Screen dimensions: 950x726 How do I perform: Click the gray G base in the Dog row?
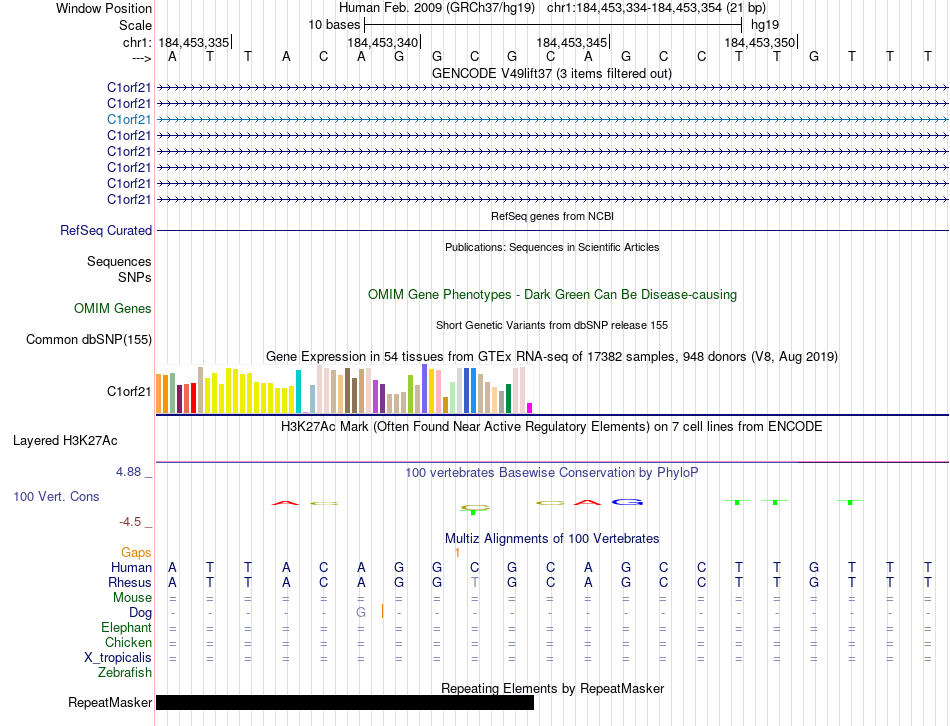[x=361, y=612]
